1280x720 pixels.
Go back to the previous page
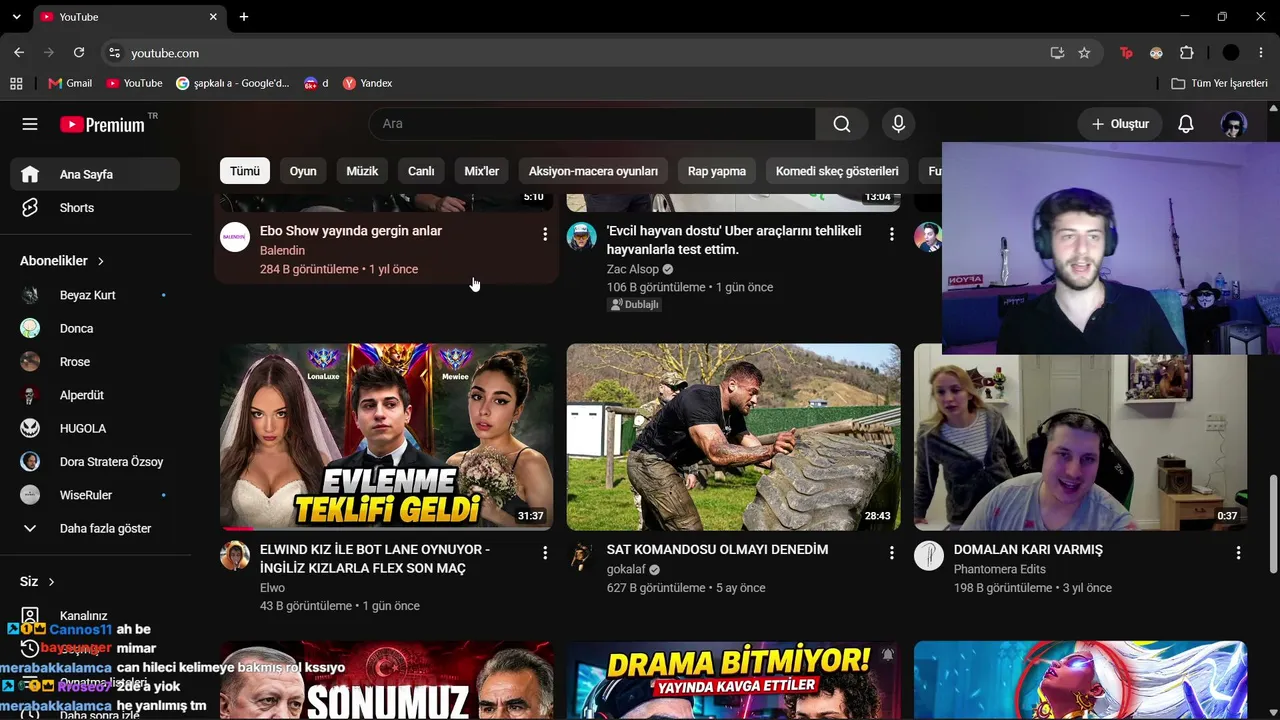[19, 53]
